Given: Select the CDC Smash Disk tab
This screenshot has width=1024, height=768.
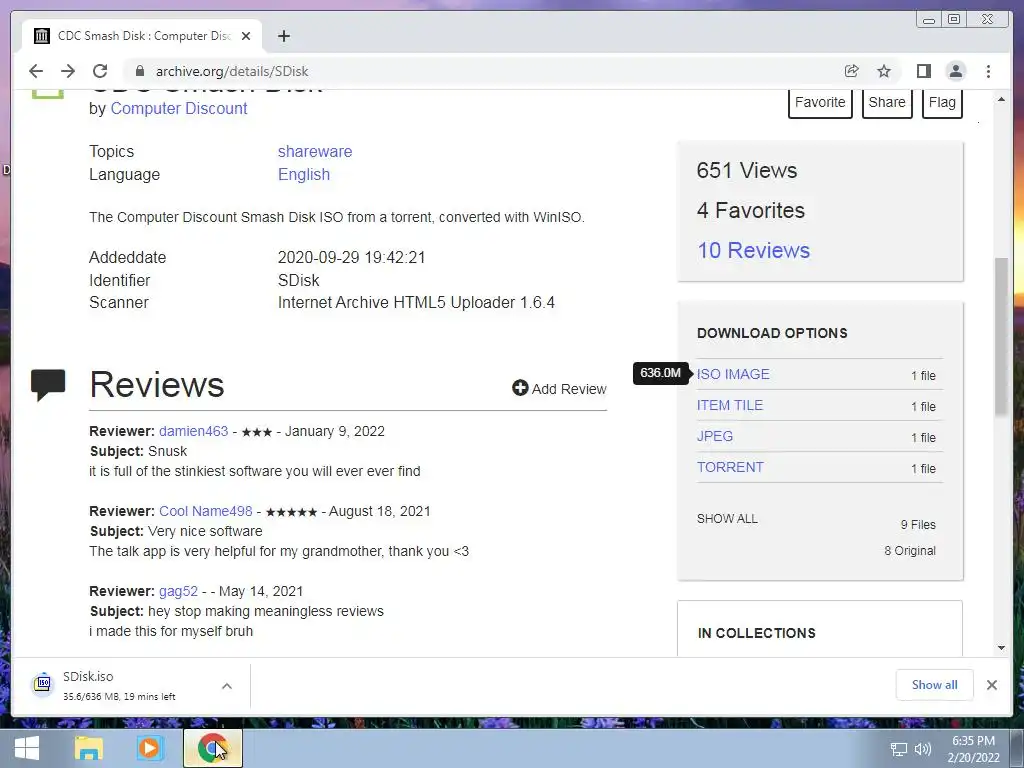Looking at the screenshot, I should coord(142,36).
